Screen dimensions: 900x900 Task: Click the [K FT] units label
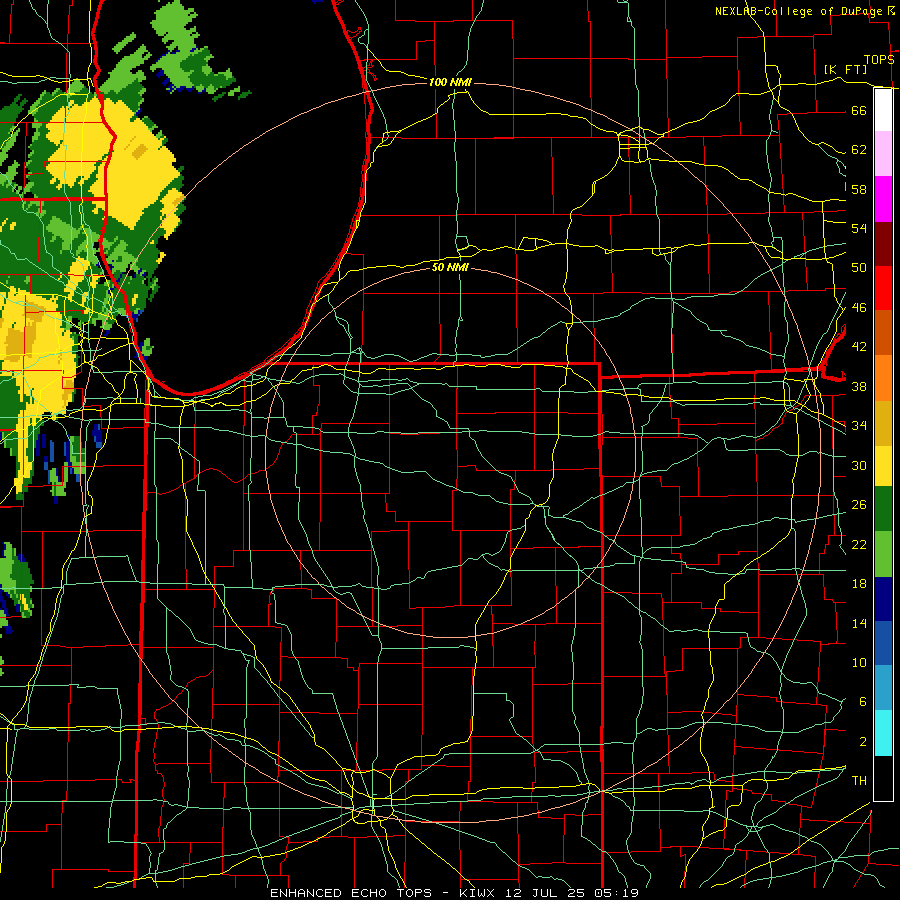coord(845,69)
